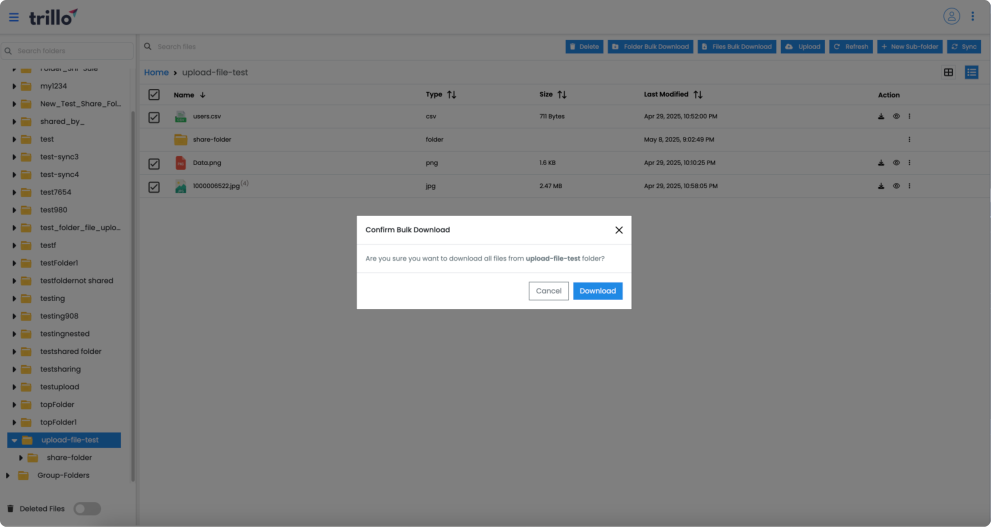Select the testupload folder in tree

click(59, 387)
